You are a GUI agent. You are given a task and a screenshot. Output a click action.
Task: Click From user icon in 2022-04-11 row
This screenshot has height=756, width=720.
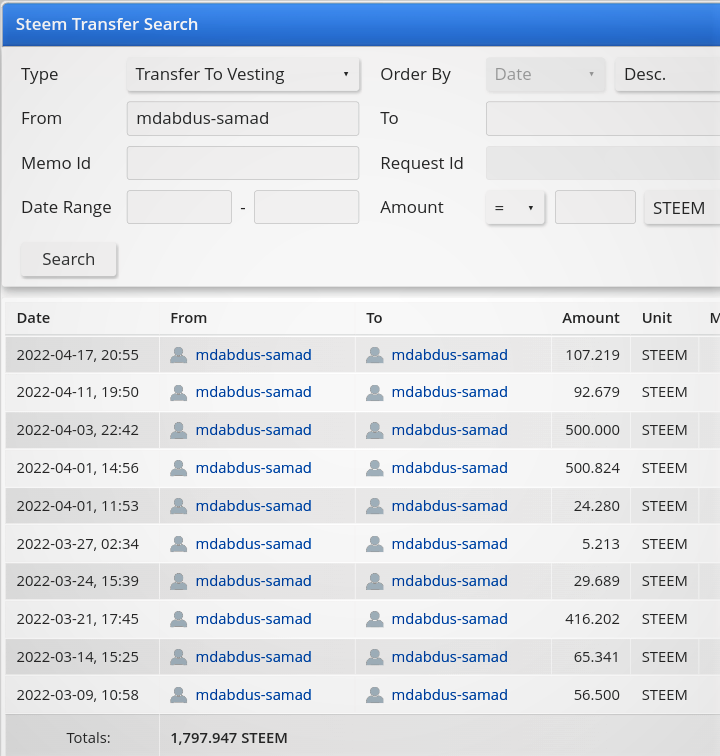[178, 392]
